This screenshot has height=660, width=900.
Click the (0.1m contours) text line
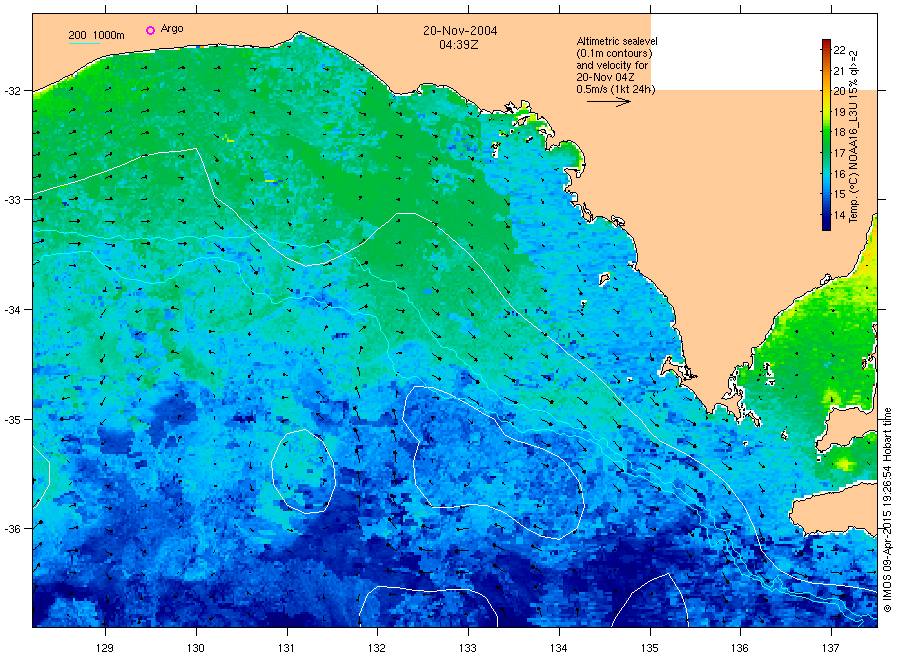coord(615,53)
